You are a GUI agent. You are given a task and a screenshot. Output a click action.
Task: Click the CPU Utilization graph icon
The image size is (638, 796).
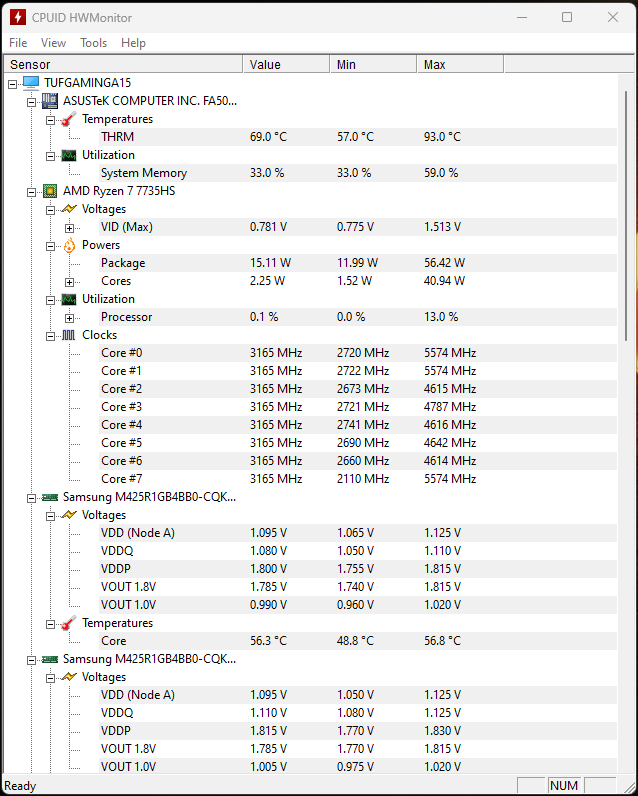tap(69, 299)
